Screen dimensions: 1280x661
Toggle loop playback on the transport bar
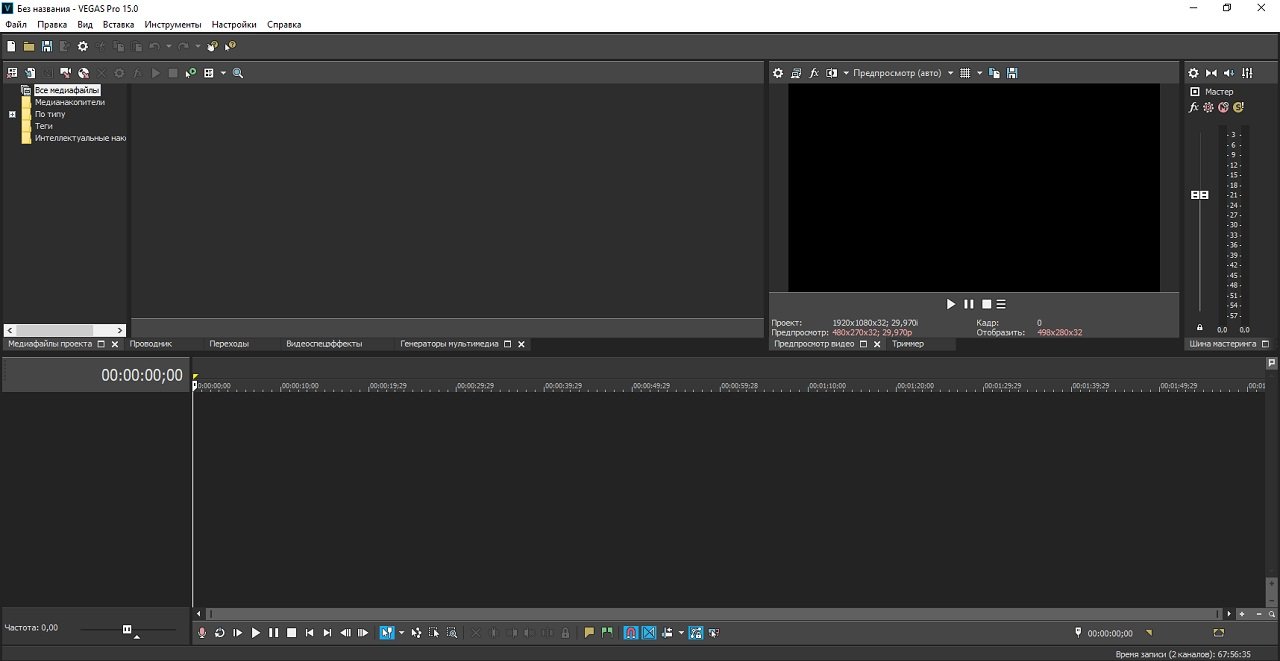(220, 633)
